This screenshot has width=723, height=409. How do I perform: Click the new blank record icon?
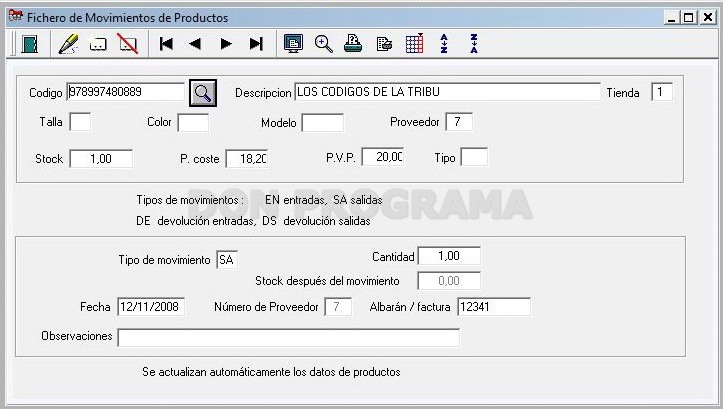pos(98,45)
